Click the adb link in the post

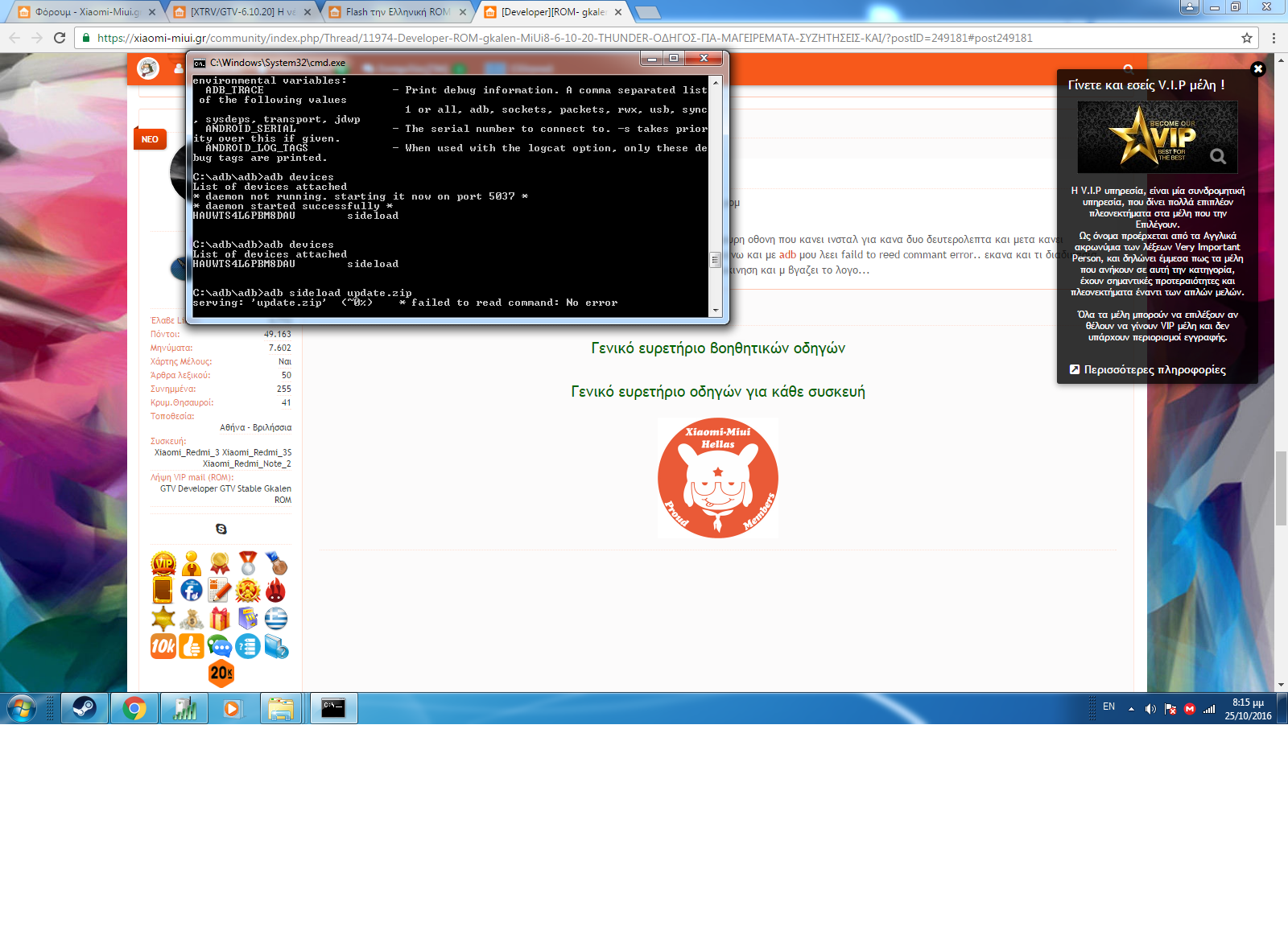(x=787, y=254)
